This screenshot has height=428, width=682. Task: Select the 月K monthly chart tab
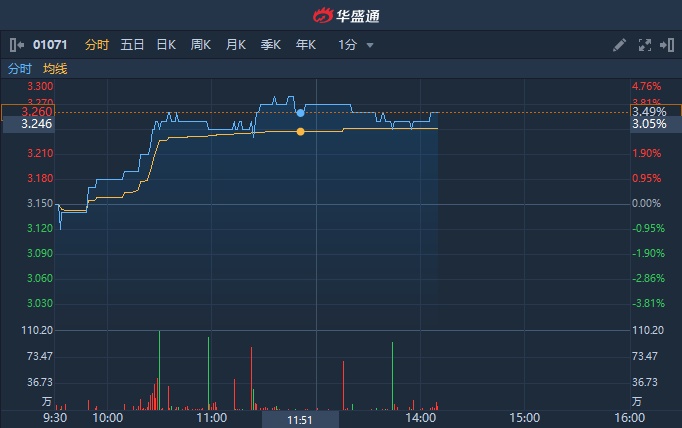coord(235,45)
